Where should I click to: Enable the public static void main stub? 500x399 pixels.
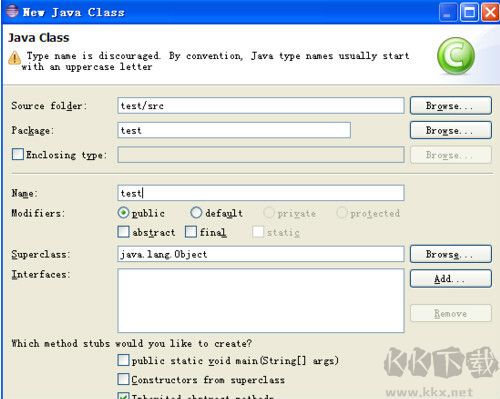pos(123,360)
